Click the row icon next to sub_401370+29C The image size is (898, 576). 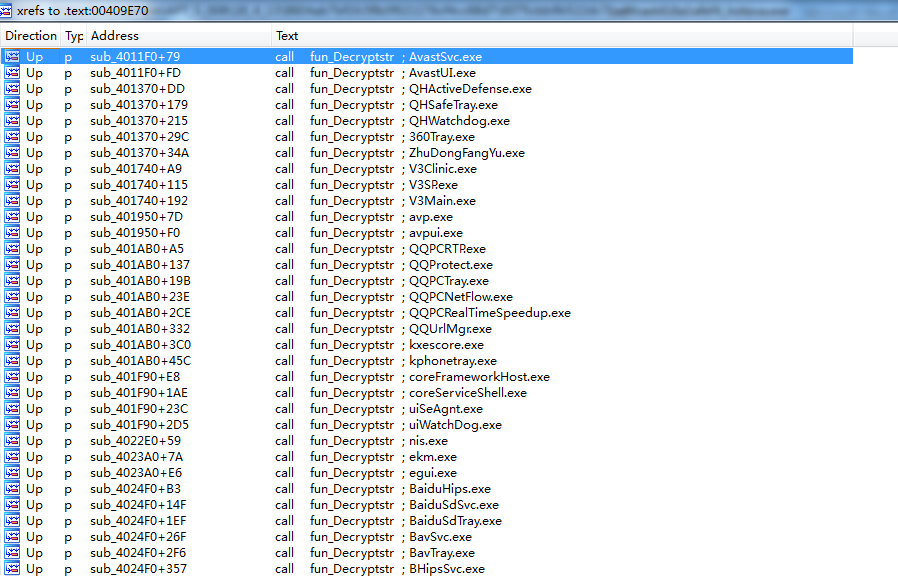[12, 137]
